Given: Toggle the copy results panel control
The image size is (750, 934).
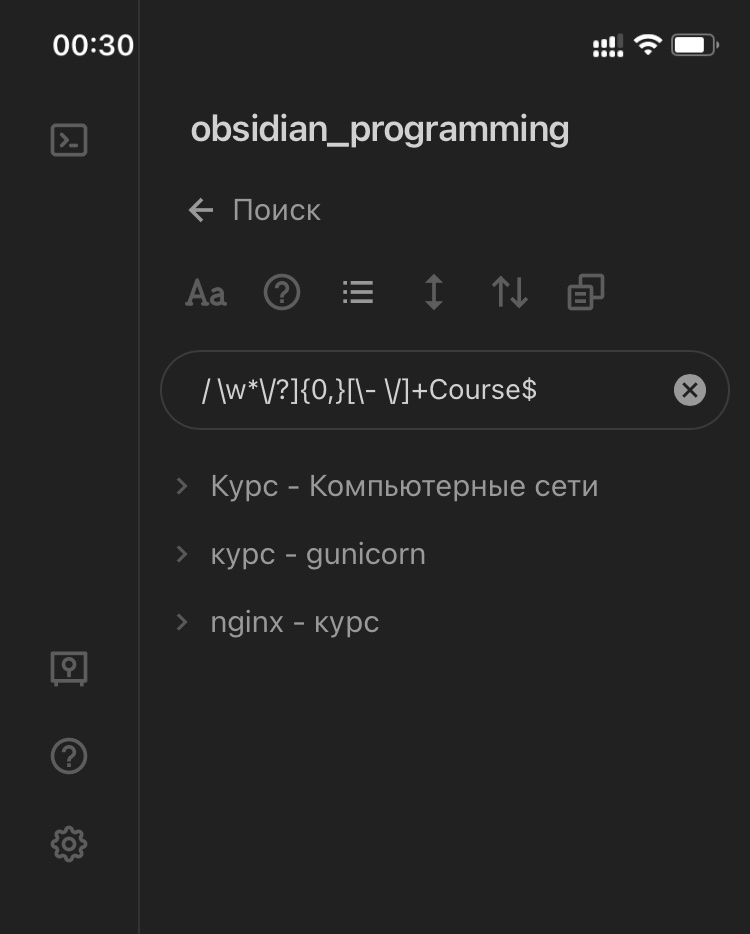Looking at the screenshot, I should [584, 292].
